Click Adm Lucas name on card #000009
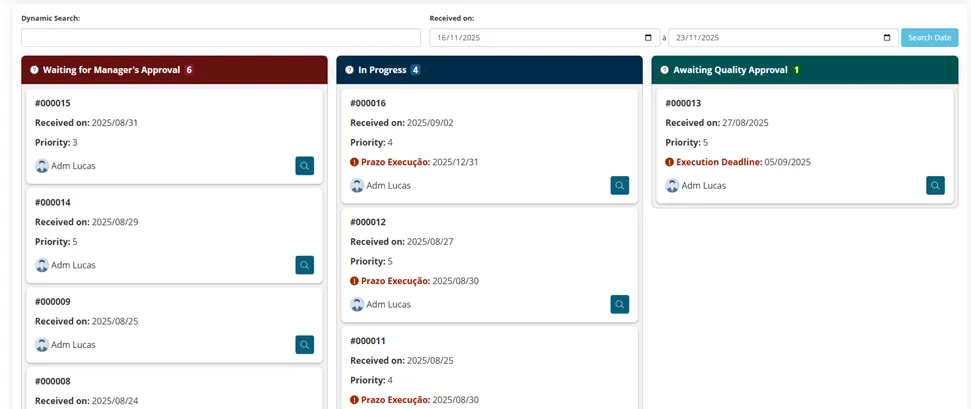The height and width of the screenshot is (409, 971). 73,345
